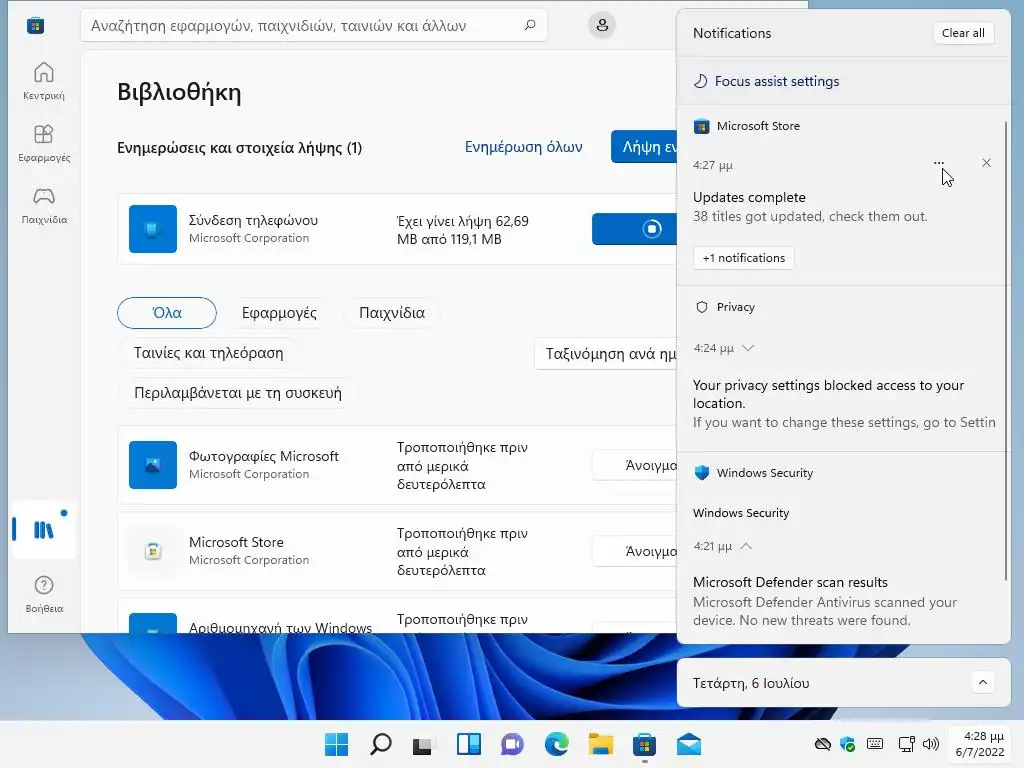Click the notification panel scrollbar
The width and height of the screenshot is (1024, 768).
[x=1006, y=349]
